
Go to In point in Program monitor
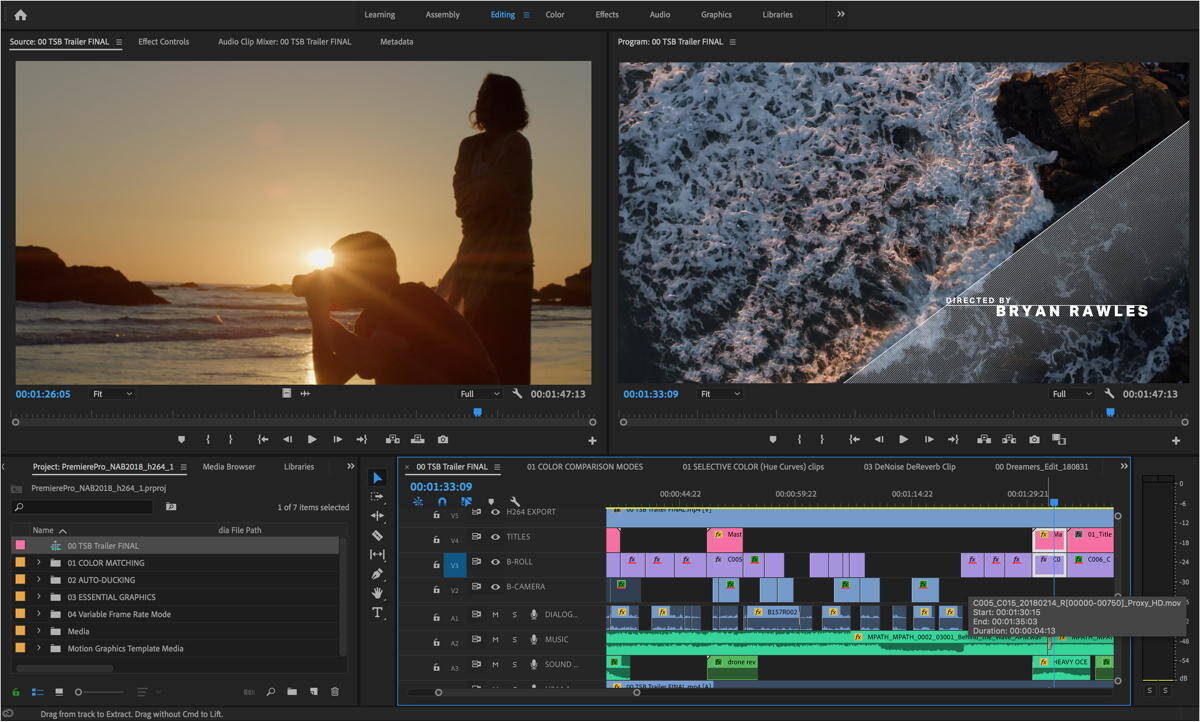click(854, 439)
